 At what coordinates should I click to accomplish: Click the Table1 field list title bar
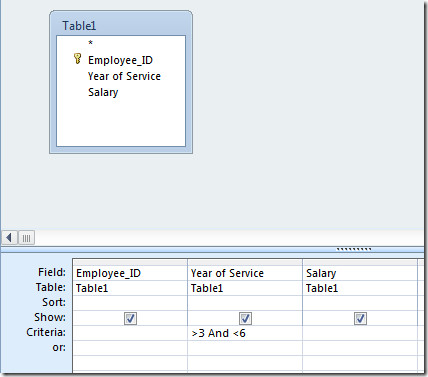pos(121,25)
